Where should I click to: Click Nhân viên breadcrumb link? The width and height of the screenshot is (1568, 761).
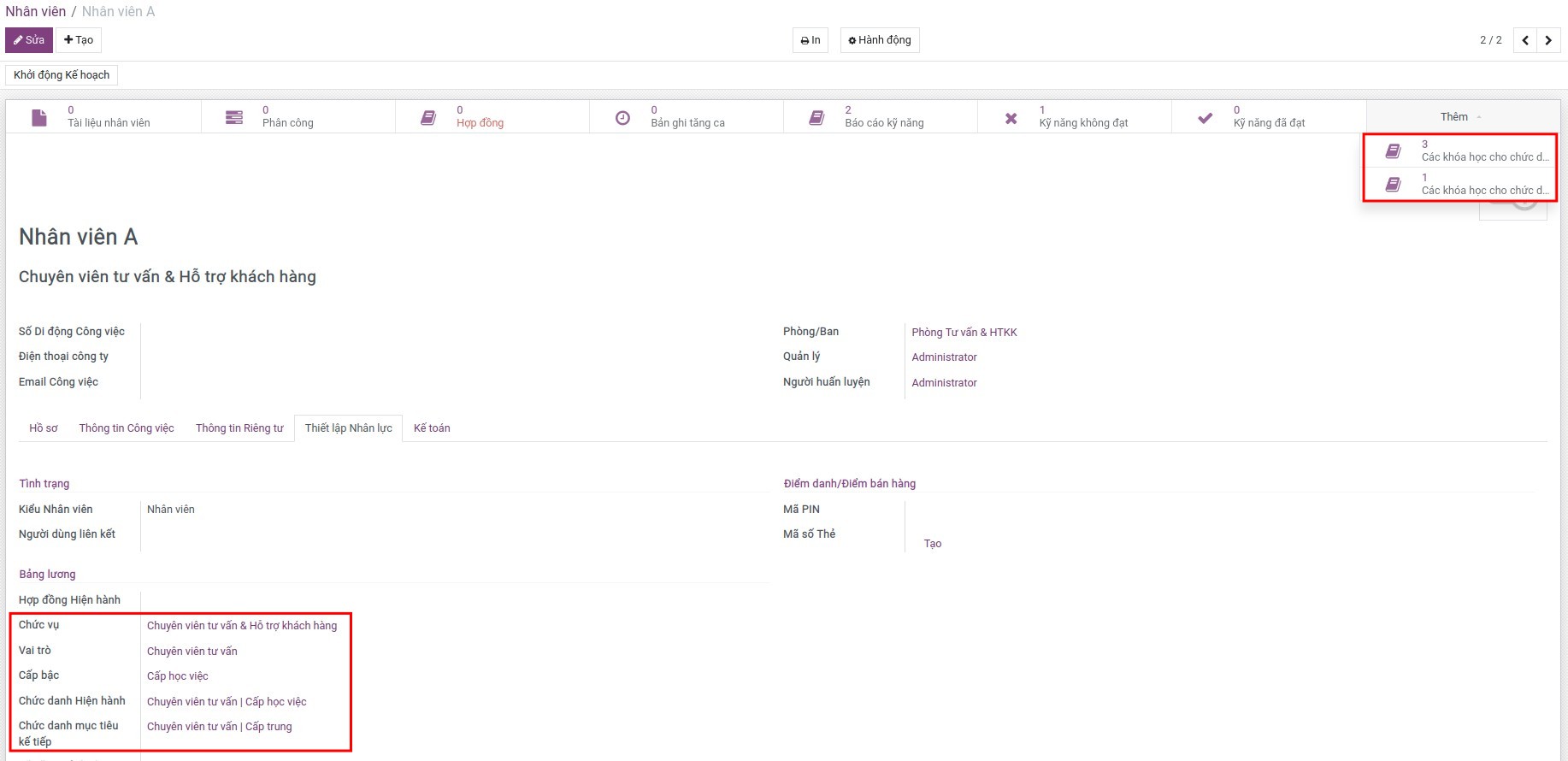35,12
